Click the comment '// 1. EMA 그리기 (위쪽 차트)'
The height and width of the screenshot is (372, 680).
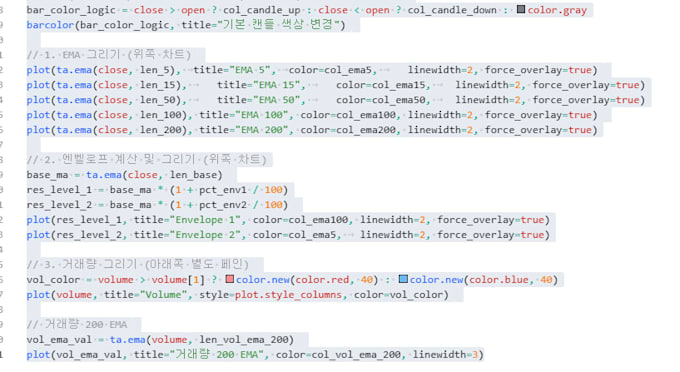[108, 55]
